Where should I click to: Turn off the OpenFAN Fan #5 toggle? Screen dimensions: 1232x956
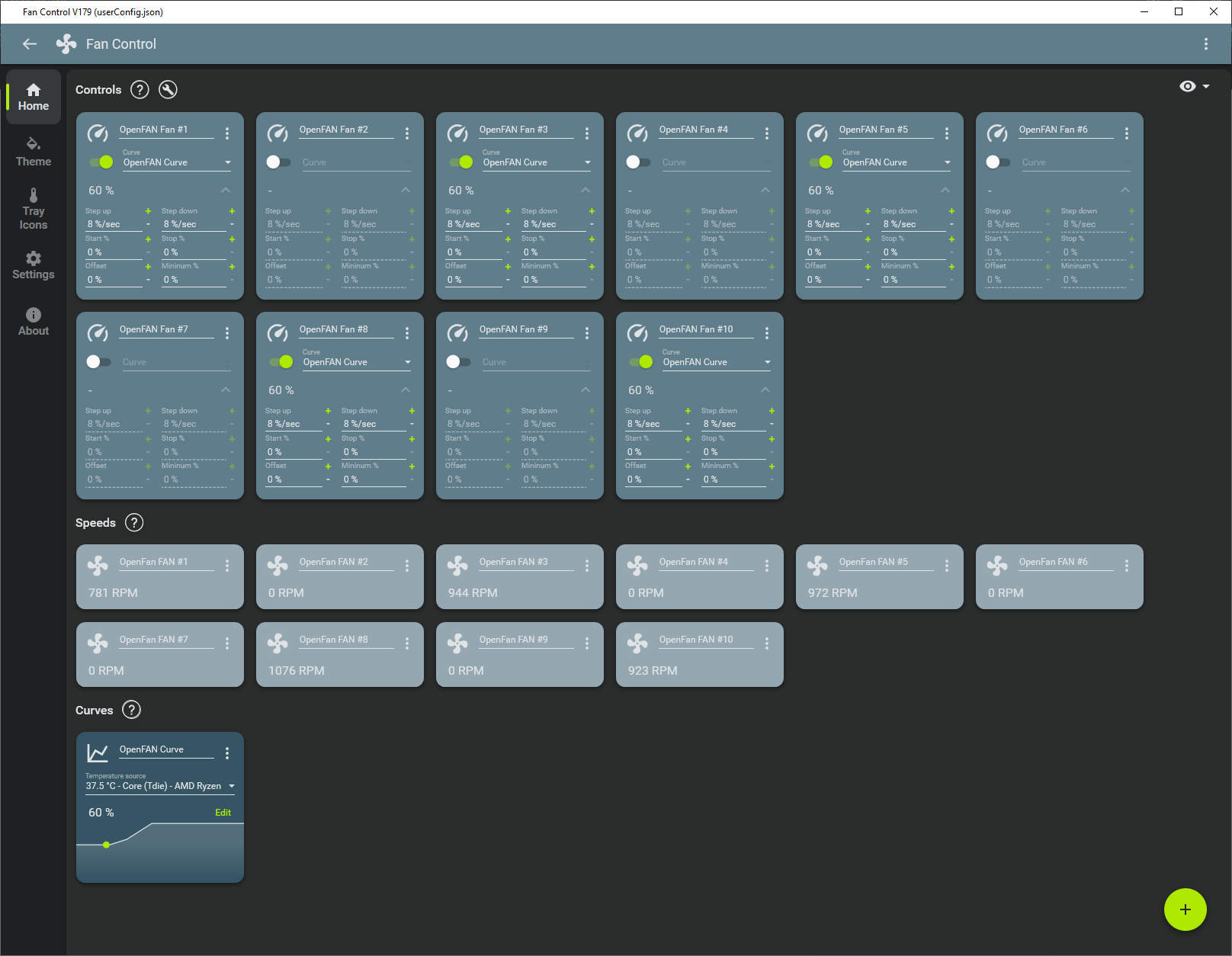click(x=821, y=162)
